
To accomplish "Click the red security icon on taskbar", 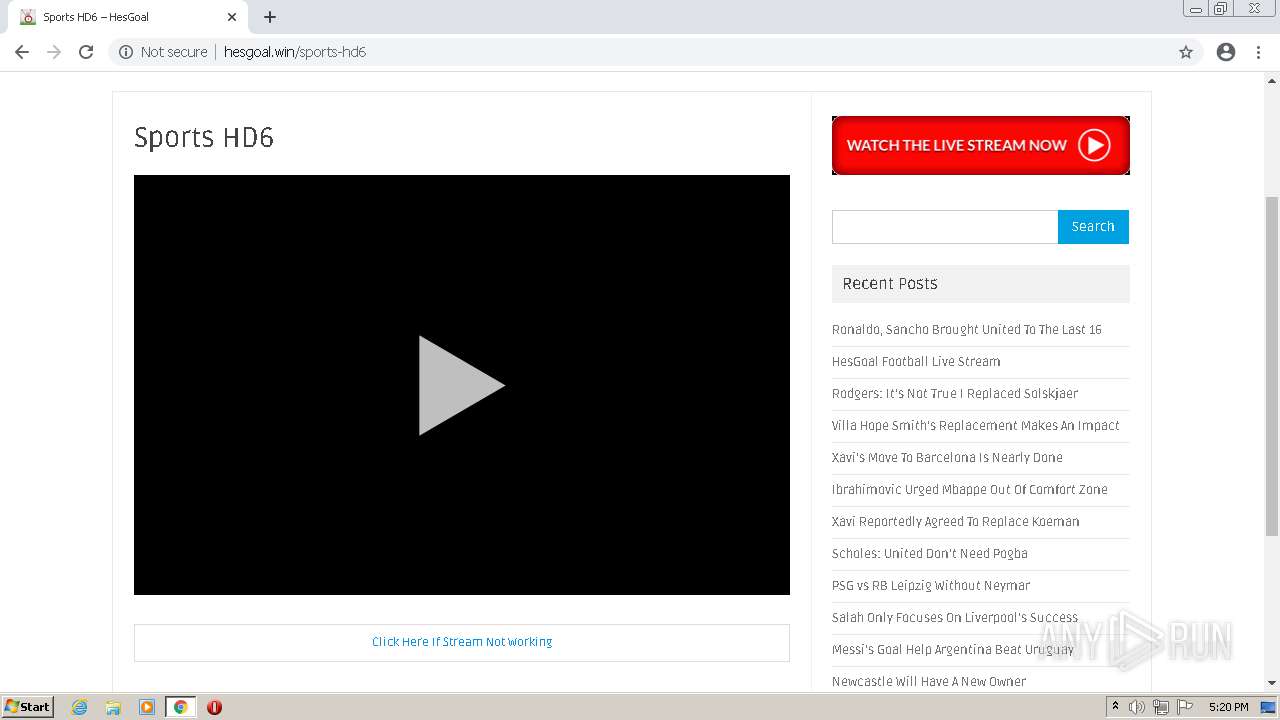I will click(214, 707).
